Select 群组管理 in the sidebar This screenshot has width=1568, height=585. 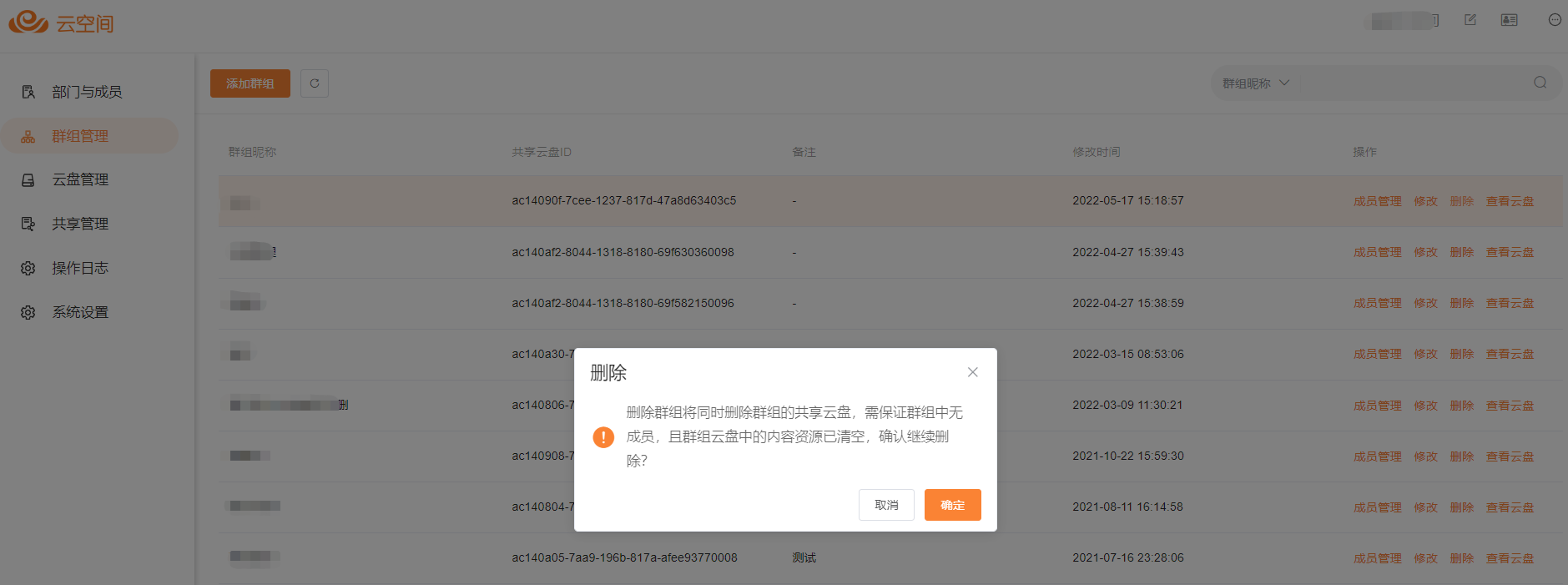coord(80,136)
